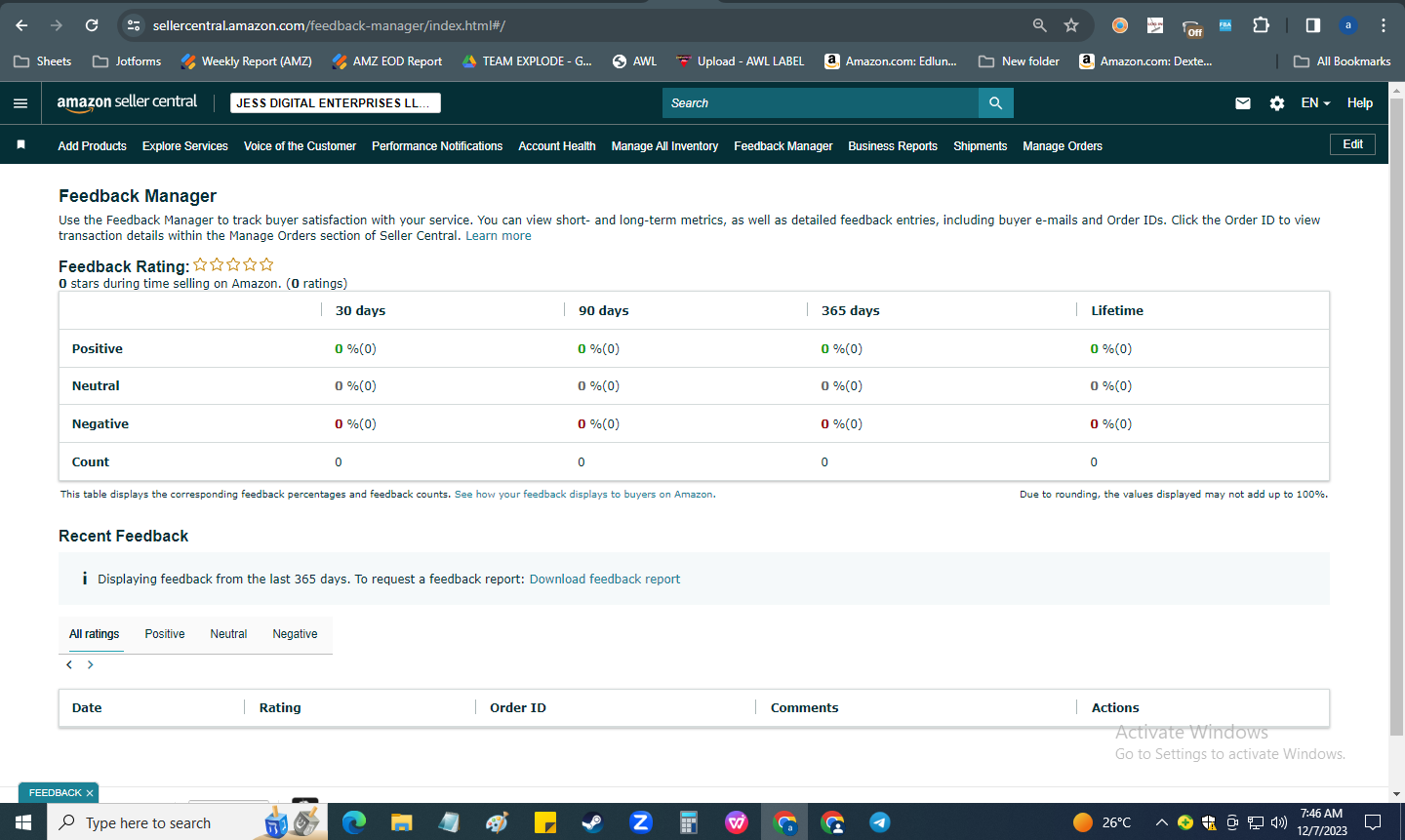Open Zoom app from the taskbar
Screen dimensions: 1405x840
pyautogui.click(x=641, y=821)
